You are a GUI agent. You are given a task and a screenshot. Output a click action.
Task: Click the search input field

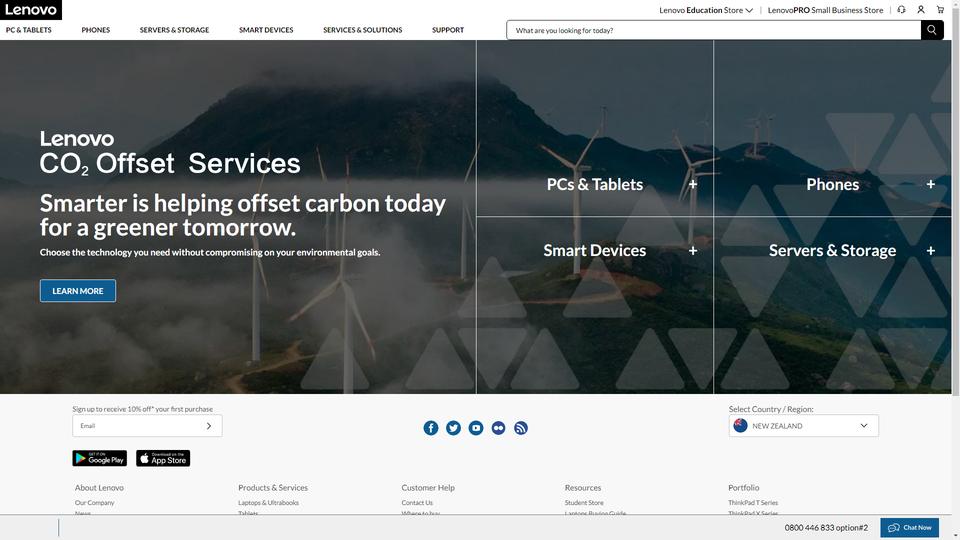(713, 30)
